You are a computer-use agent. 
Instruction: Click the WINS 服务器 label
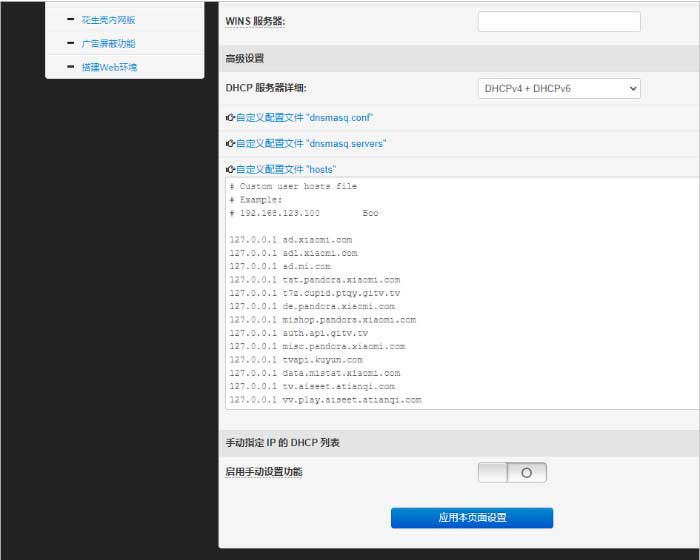click(x=255, y=21)
